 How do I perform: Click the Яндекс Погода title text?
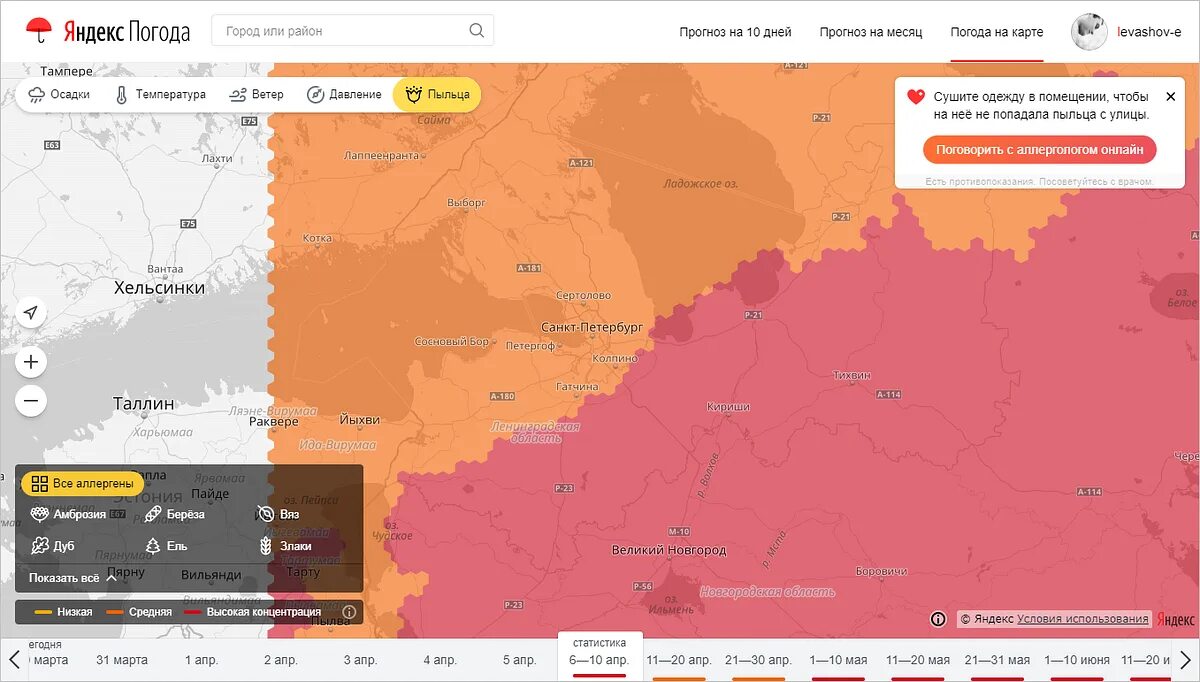click(x=126, y=31)
